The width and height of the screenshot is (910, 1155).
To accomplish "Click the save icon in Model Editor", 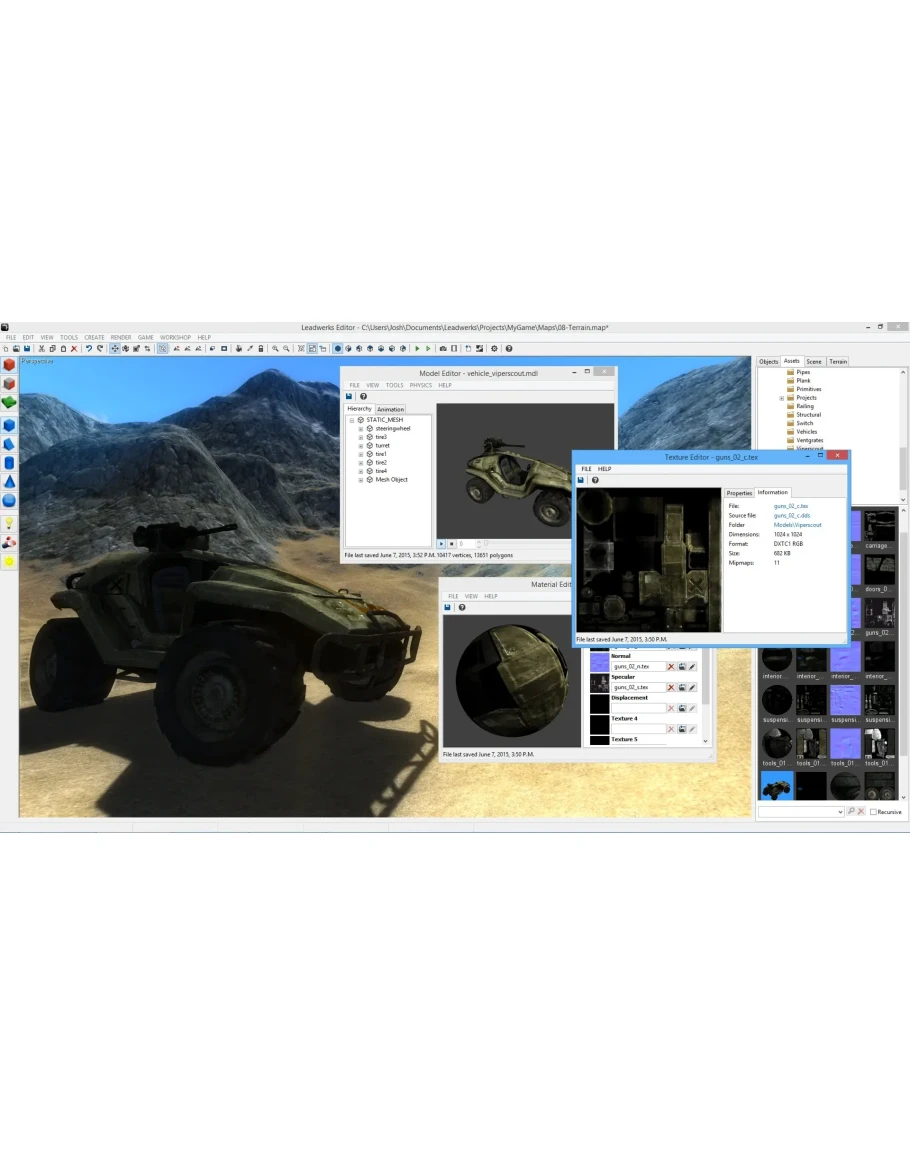I will 349,397.
